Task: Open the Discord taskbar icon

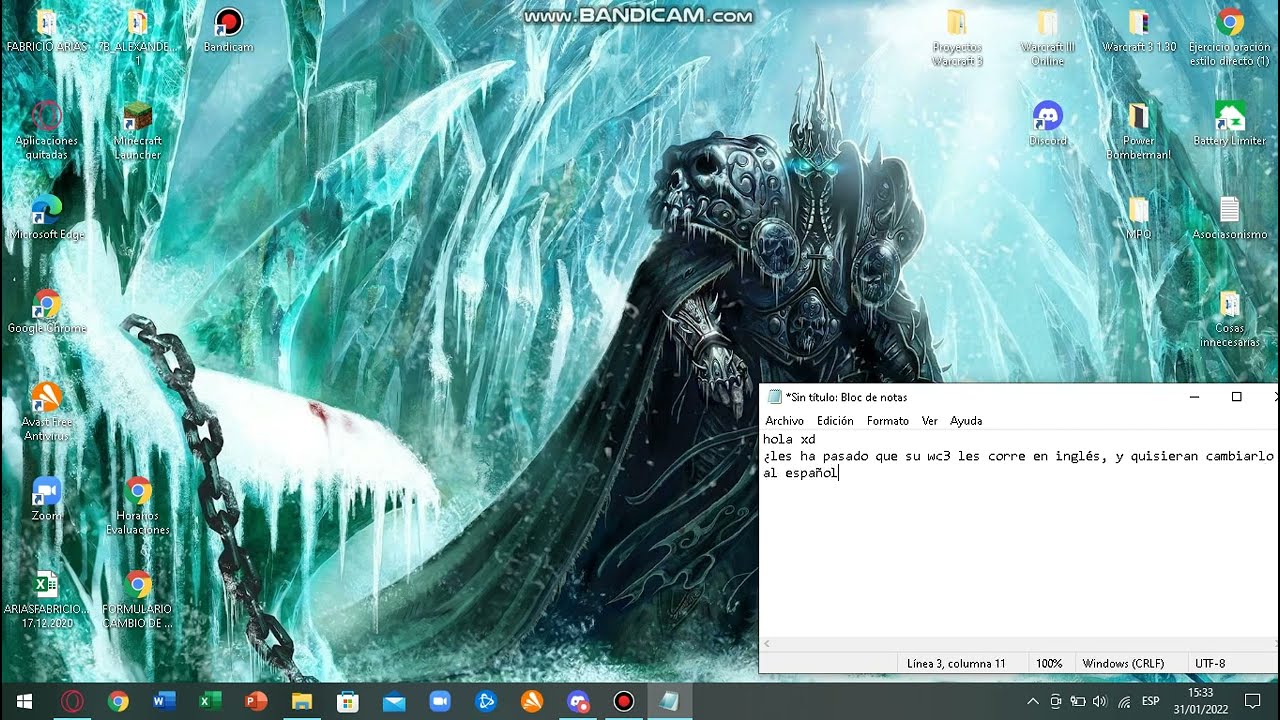Action: coord(578,701)
